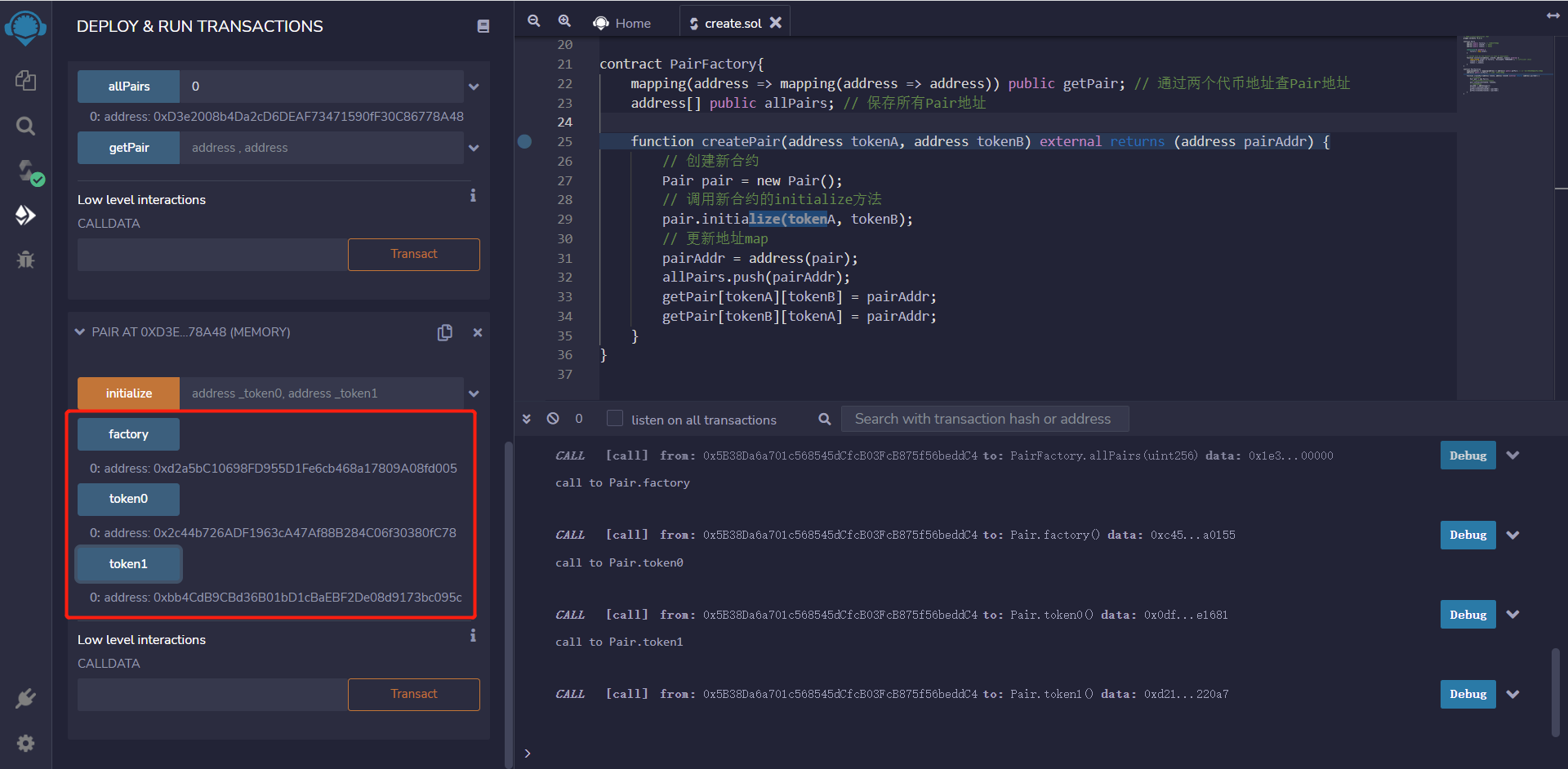This screenshot has height=769, width=1568.
Task: Debug the Pair.token1() call transaction
Action: coord(1468,694)
